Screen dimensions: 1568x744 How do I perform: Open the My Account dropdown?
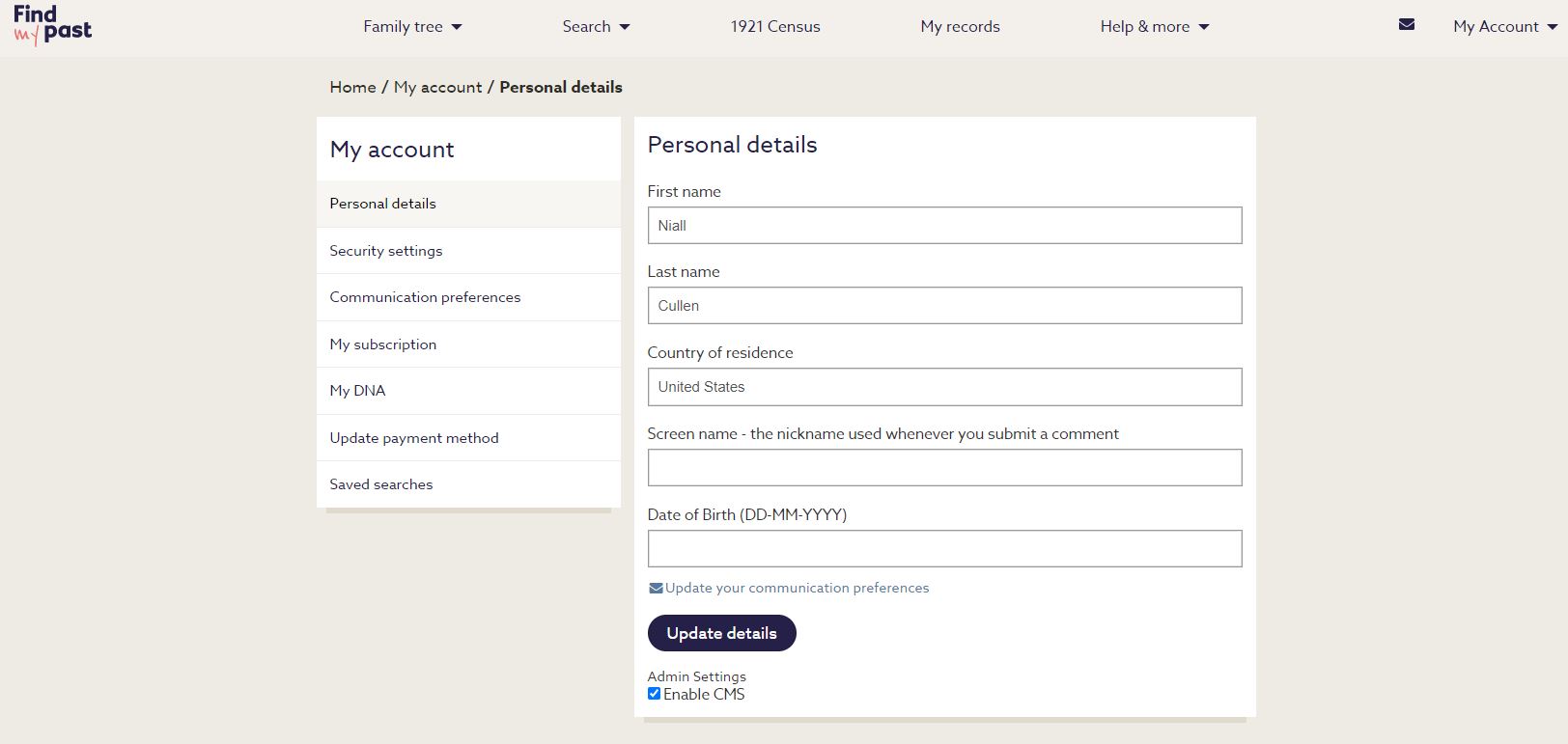click(1504, 27)
